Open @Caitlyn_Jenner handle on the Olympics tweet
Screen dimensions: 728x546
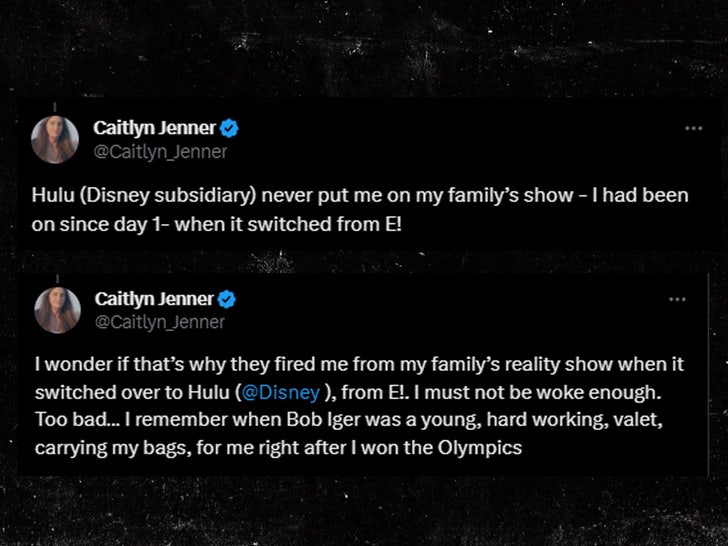point(160,322)
